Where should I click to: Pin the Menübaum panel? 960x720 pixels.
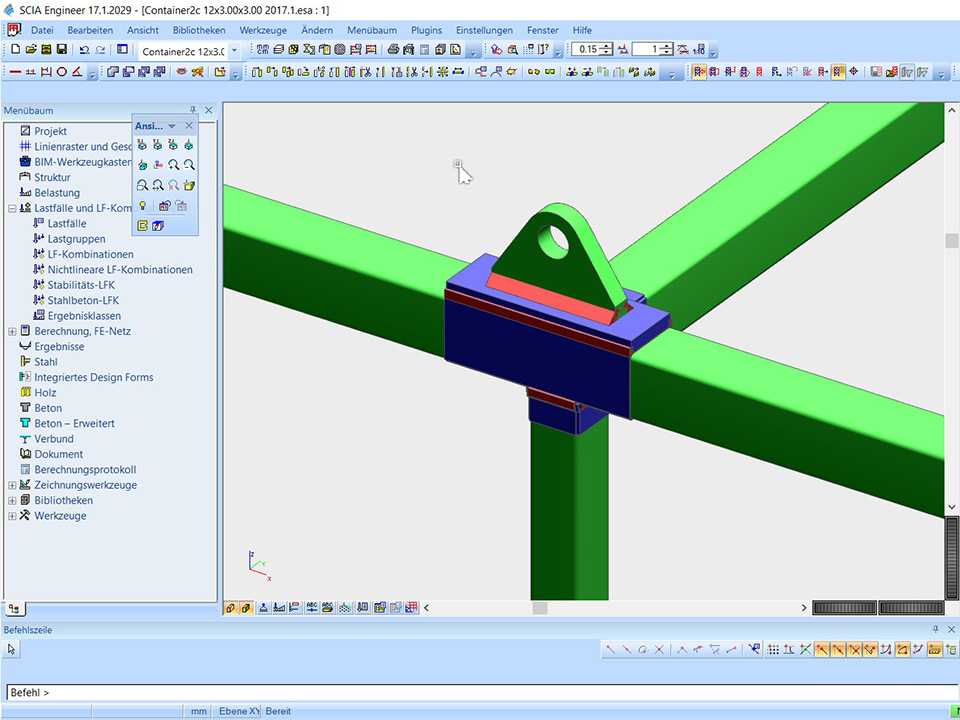[193, 110]
